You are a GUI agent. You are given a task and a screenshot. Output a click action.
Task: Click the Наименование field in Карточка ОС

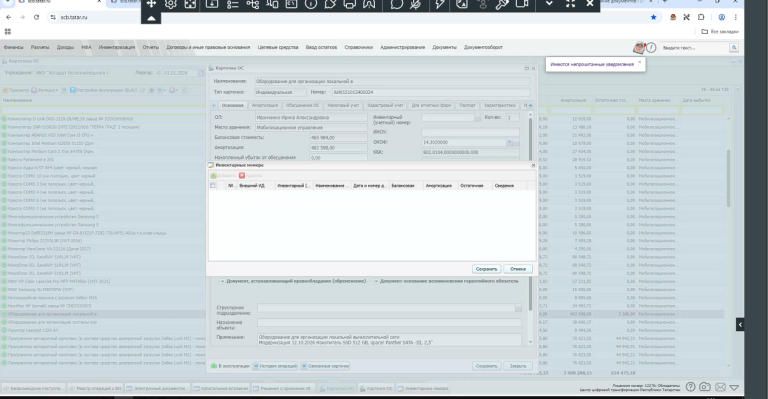(x=392, y=81)
